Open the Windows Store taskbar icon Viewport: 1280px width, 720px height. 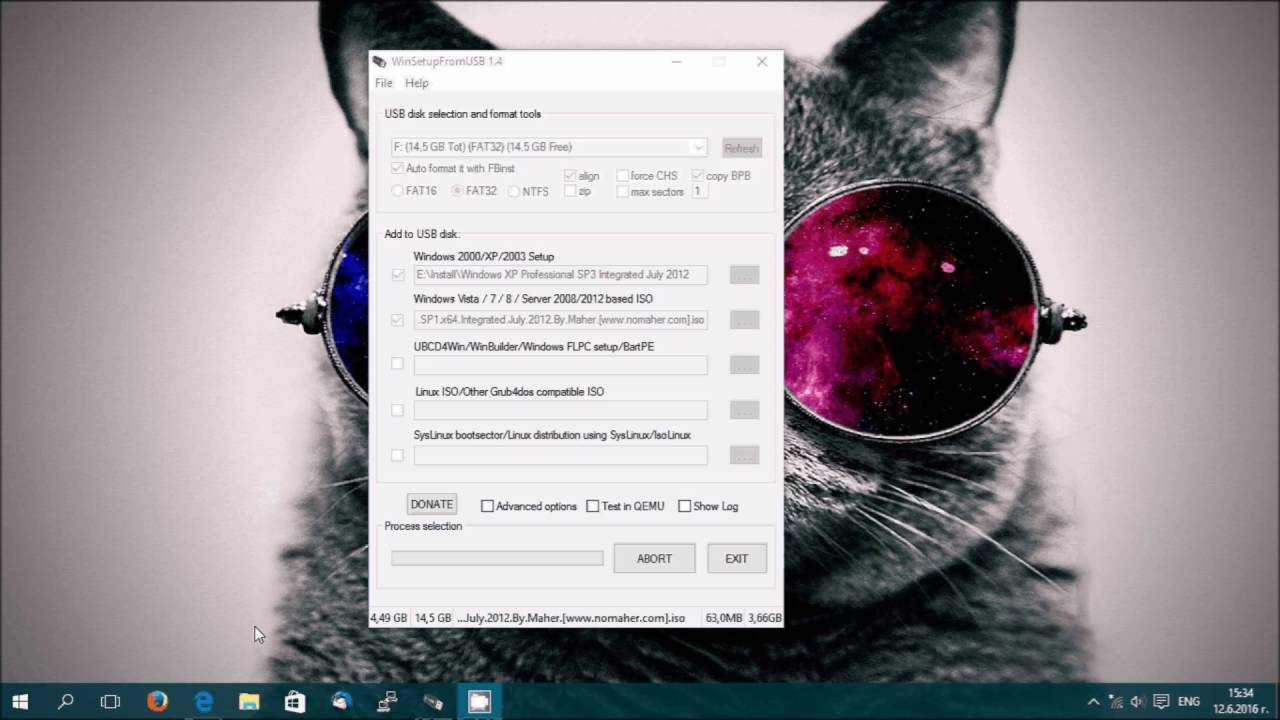[x=295, y=702]
